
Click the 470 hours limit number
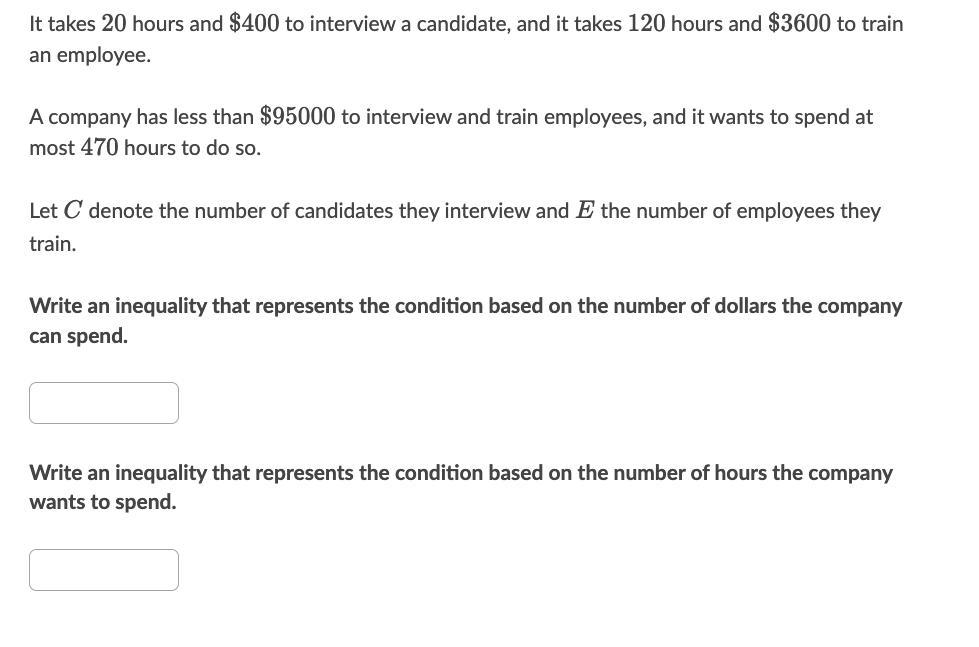99,148
